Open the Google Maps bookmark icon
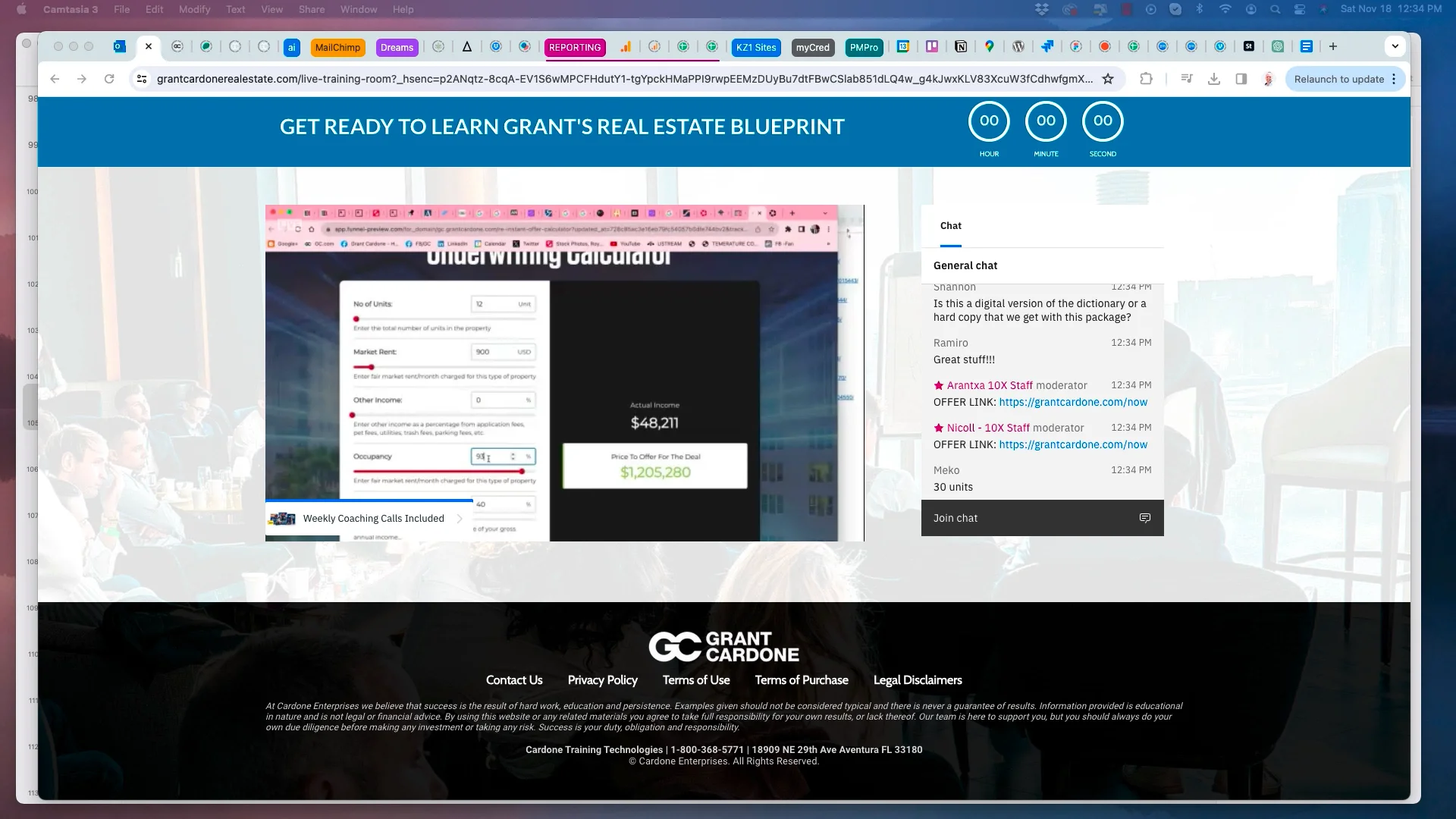This screenshot has height=819, width=1456. [x=989, y=47]
